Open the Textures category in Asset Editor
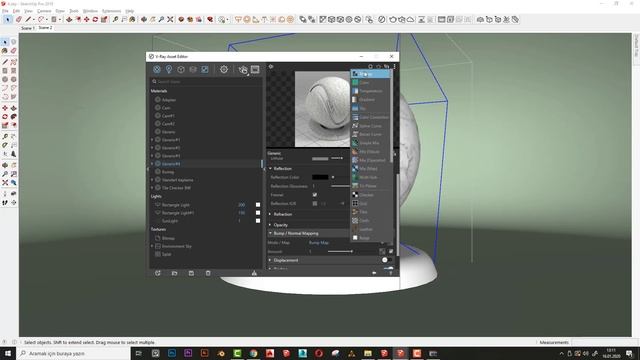Viewport: 640px width, 360px height. click(204, 69)
